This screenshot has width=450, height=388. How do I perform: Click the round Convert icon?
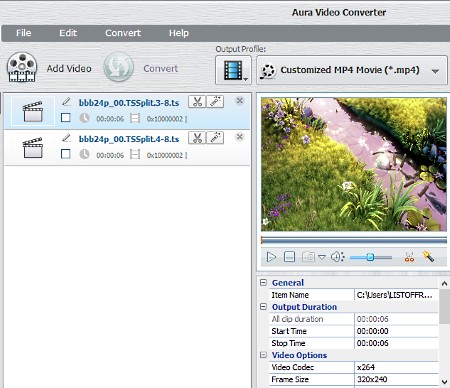pos(118,67)
